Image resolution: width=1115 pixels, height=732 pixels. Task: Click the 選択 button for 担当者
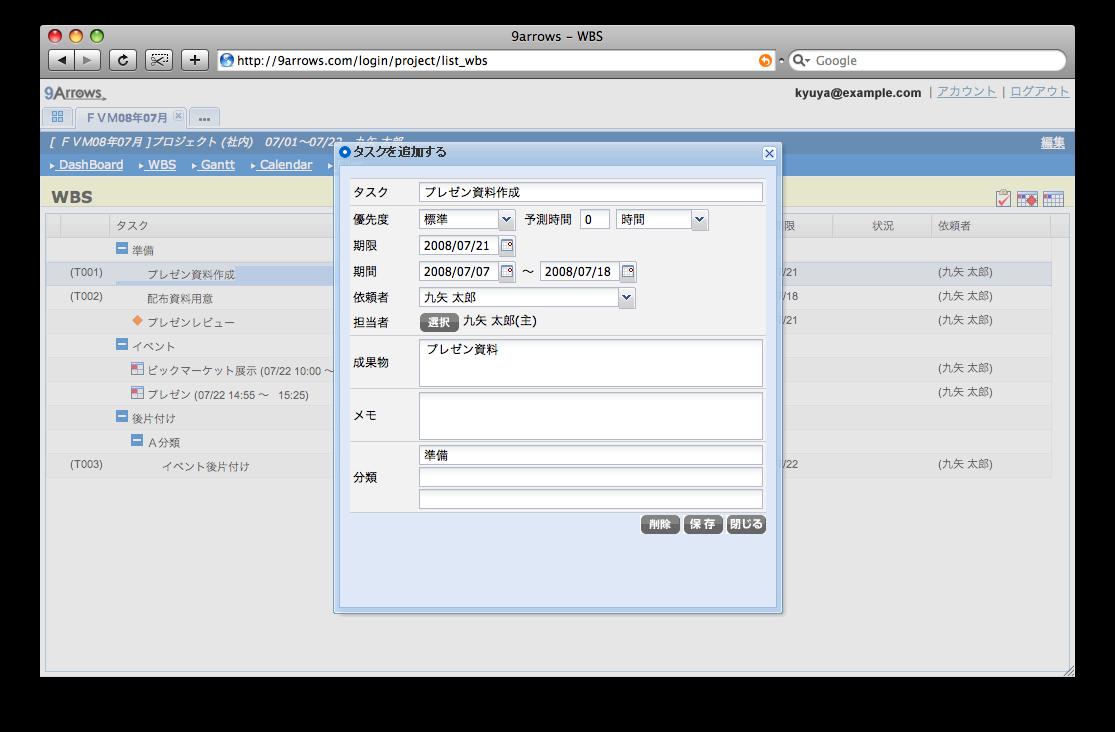(x=439, y=322)
